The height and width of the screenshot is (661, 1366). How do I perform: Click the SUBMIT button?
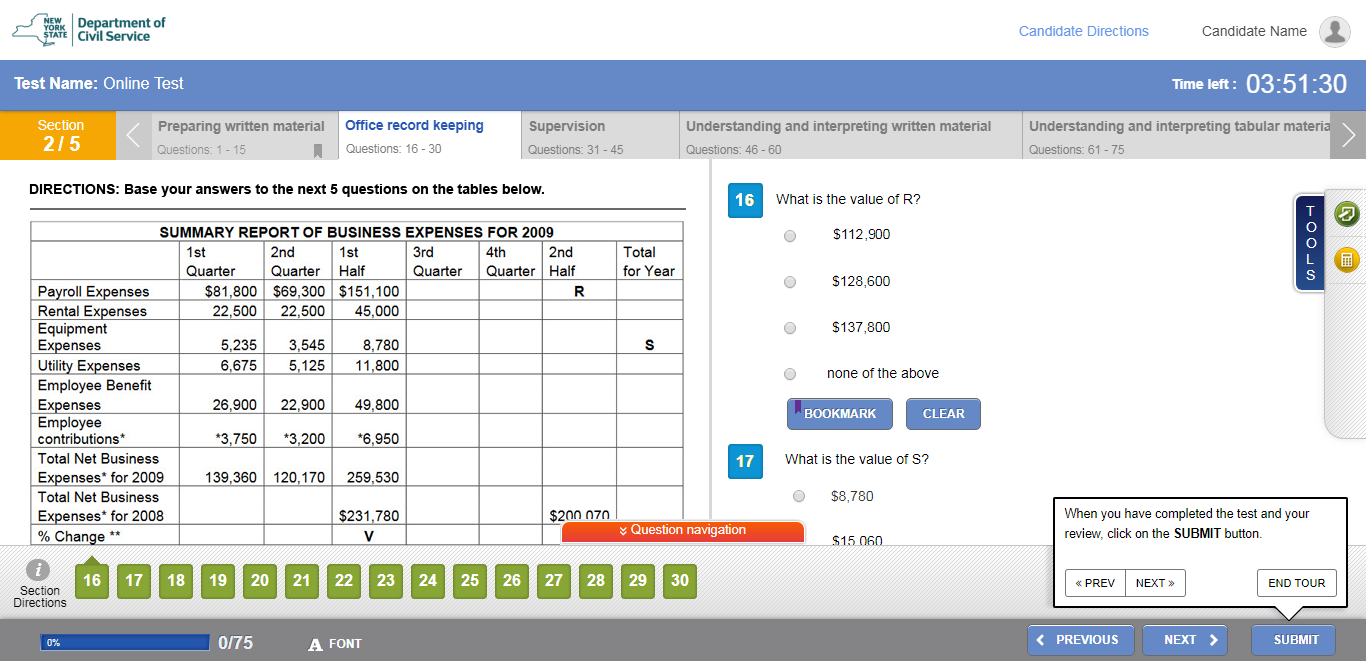pyautogui.click(x=1293, y=640)
